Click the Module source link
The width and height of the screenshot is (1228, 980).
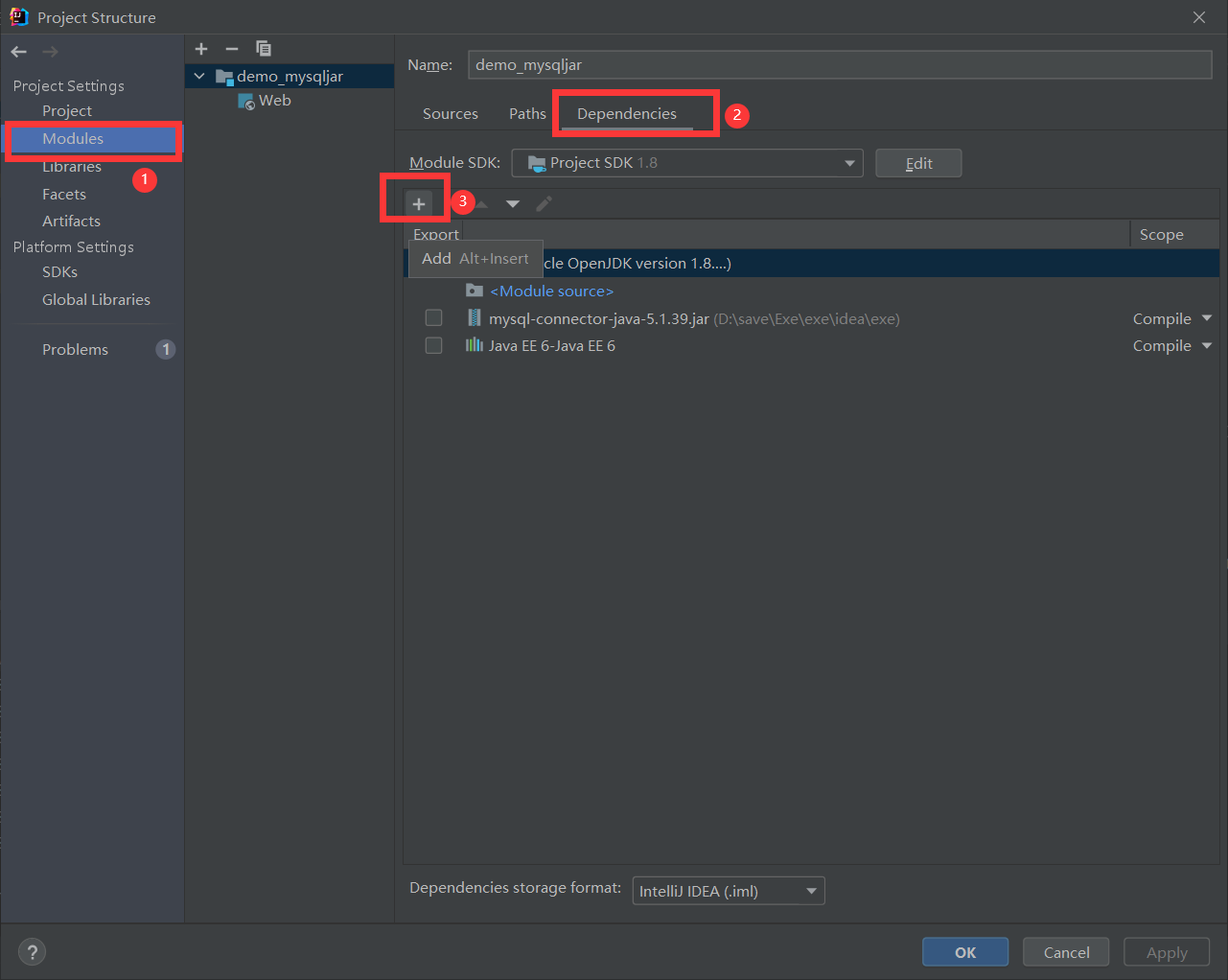tap(552, 291)
